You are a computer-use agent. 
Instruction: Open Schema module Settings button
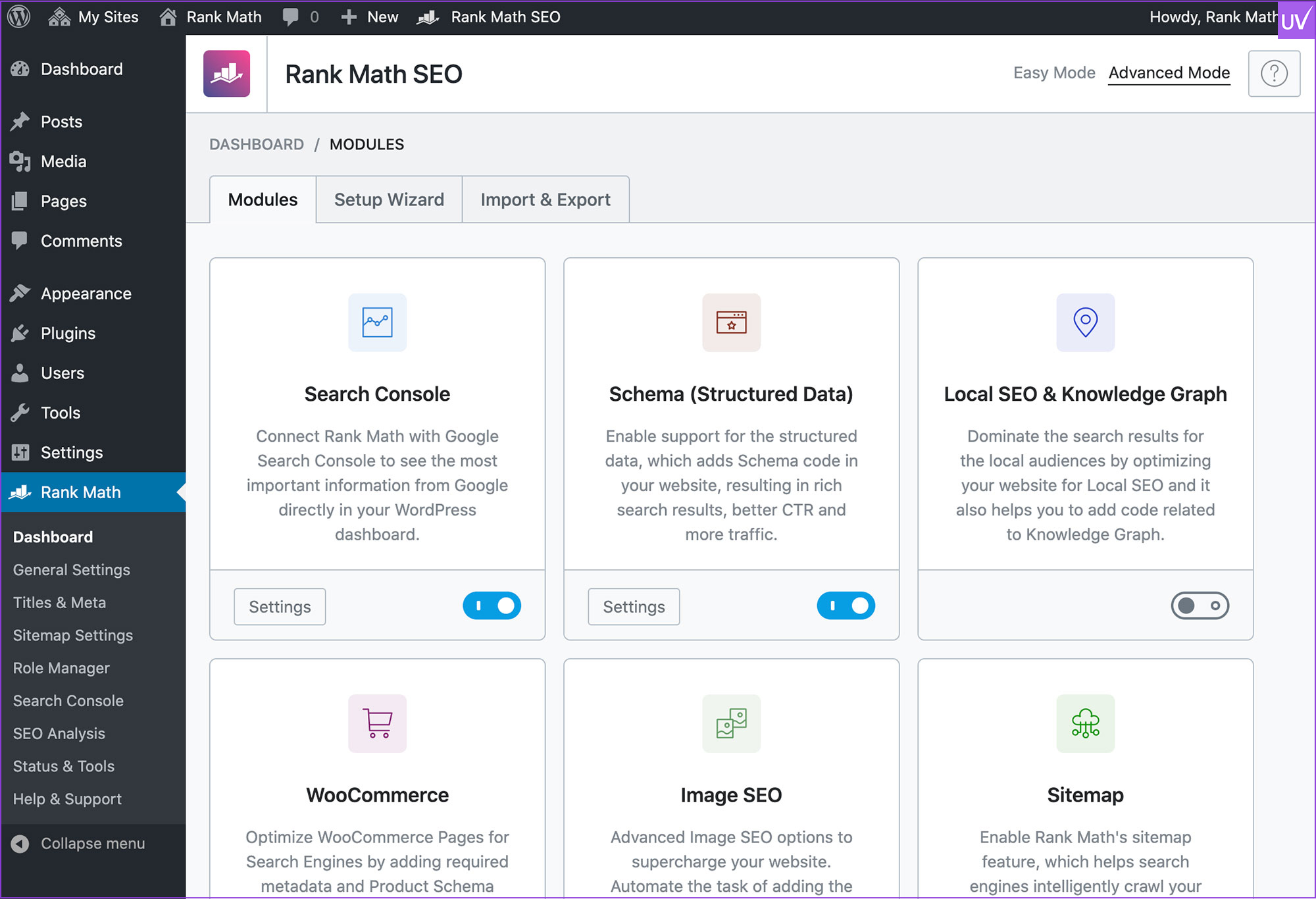[x=634, y=606]
